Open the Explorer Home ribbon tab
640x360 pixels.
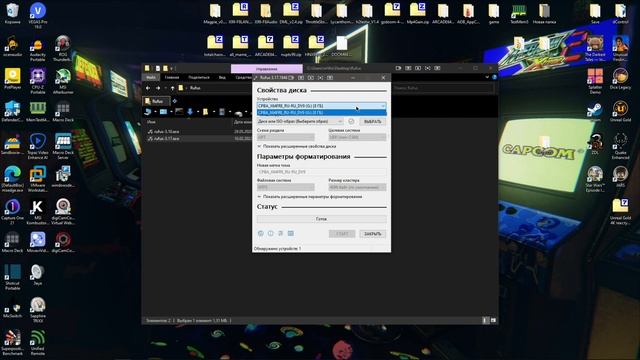(172, 77)
